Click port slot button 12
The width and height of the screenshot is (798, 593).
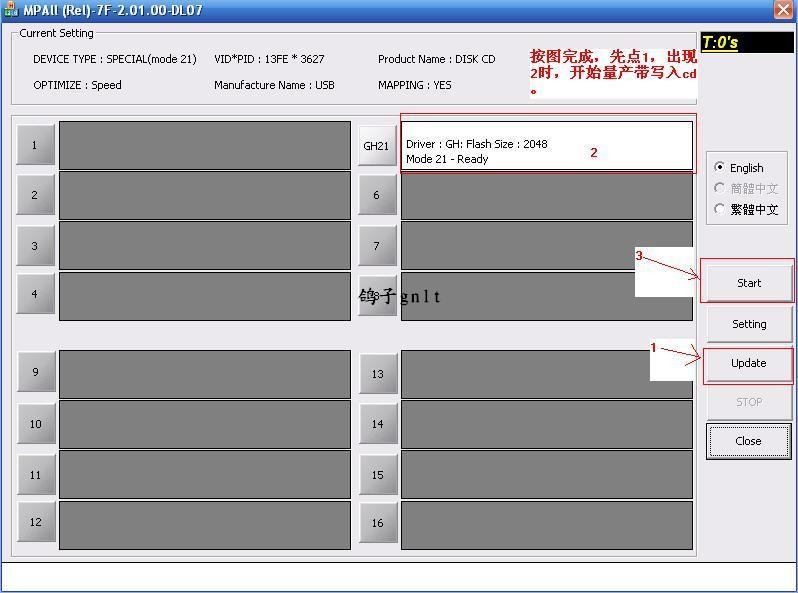tap(35, 522)
